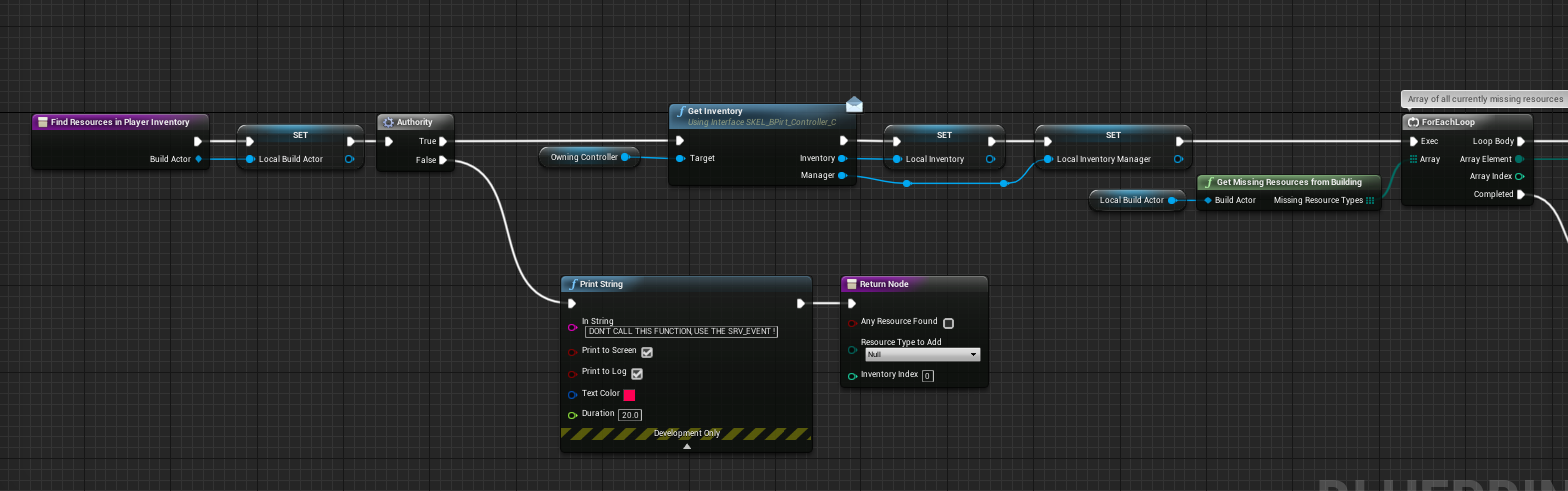Click the In String text field
Screen dimensions: 1568x491
coord(680,331)
